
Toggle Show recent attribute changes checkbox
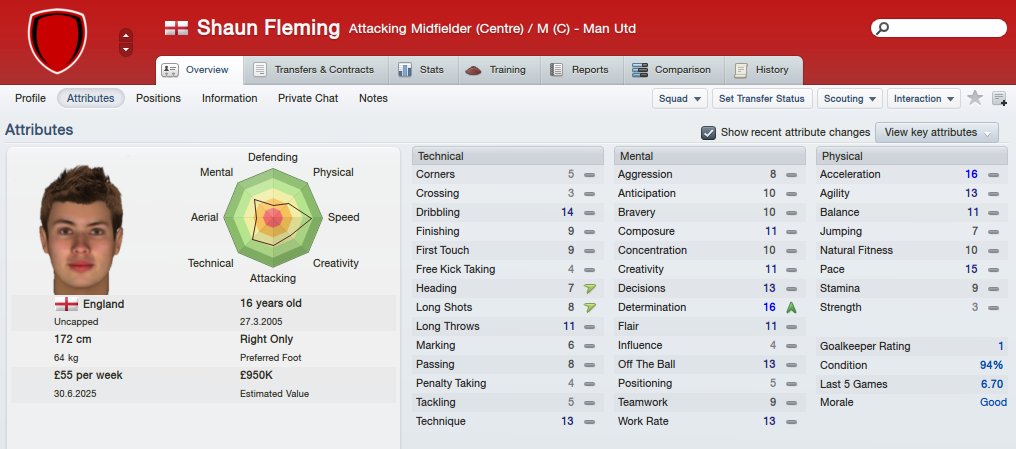coord(708,132)
